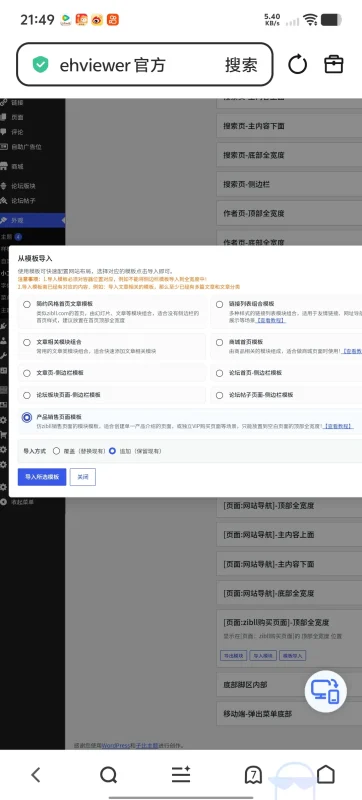Image resolution: width=362 pixels, height=800 pixels.
Task: Select highlighted 外观 appearance menu
Action: click(x=32, y=220)
